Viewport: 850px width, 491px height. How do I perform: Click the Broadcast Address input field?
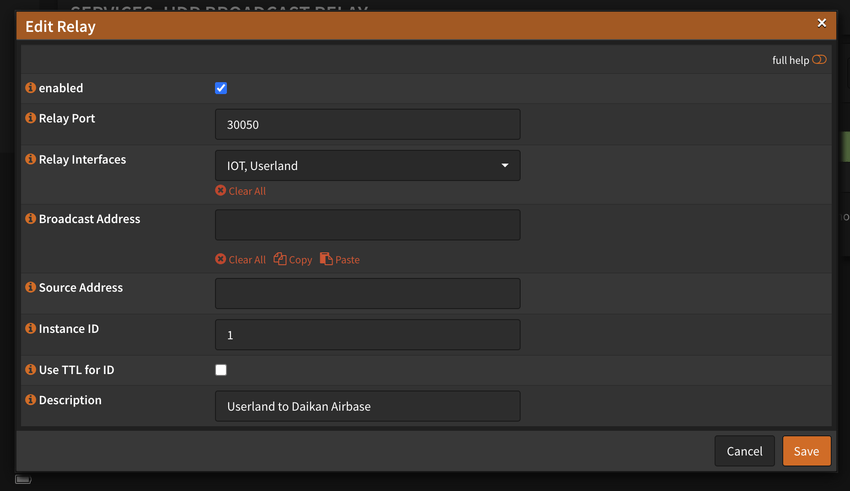point(368,225)
